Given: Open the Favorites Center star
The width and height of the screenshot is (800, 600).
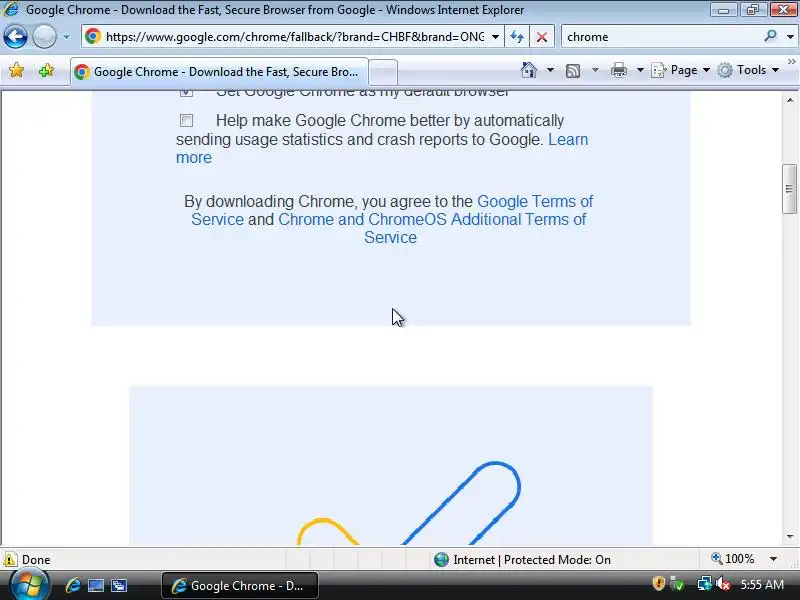Looking at the screenshot, I should [x=16, y=70].
